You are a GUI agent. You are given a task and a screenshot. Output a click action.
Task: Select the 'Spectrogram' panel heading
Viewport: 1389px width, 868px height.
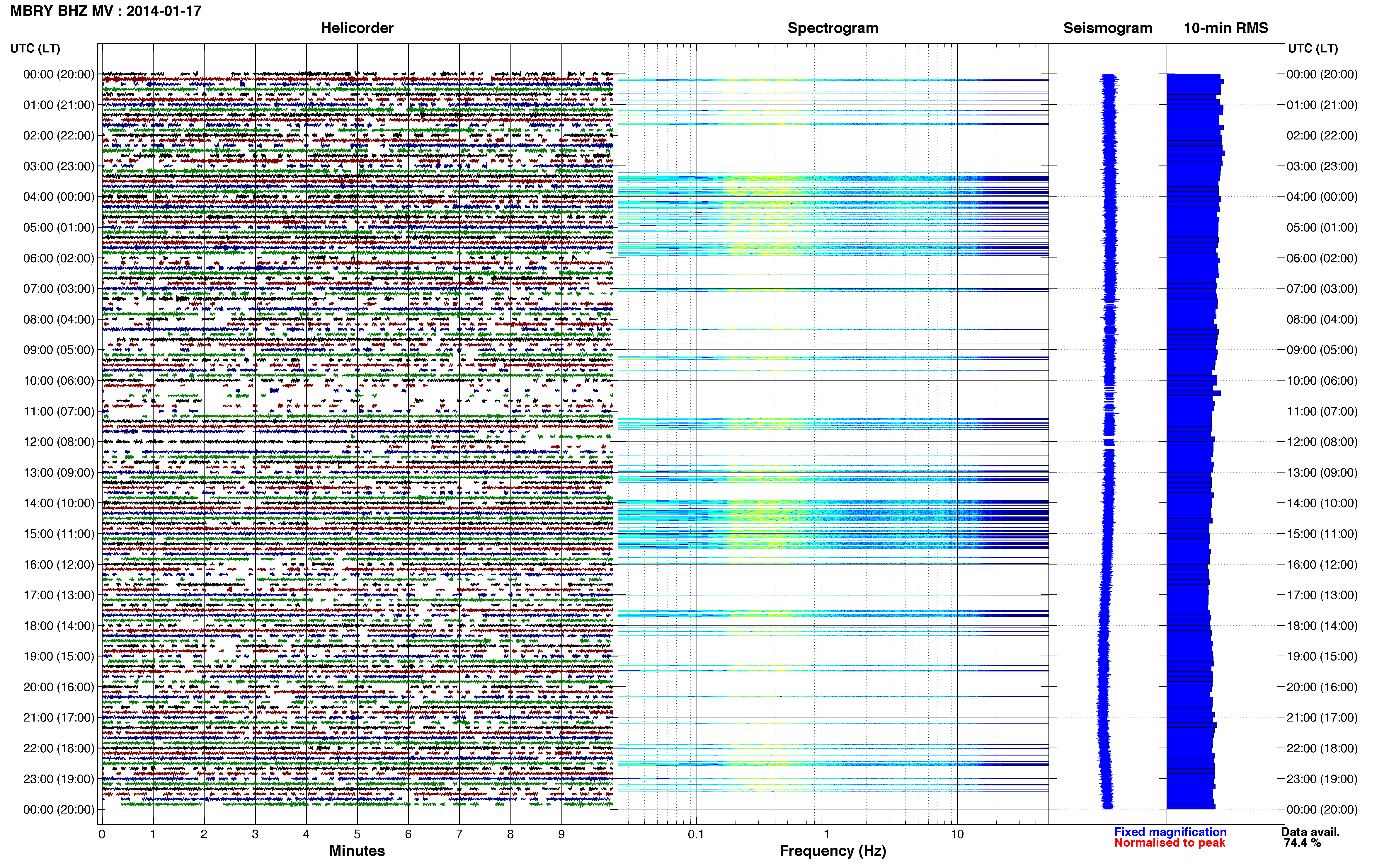point(833,28)
